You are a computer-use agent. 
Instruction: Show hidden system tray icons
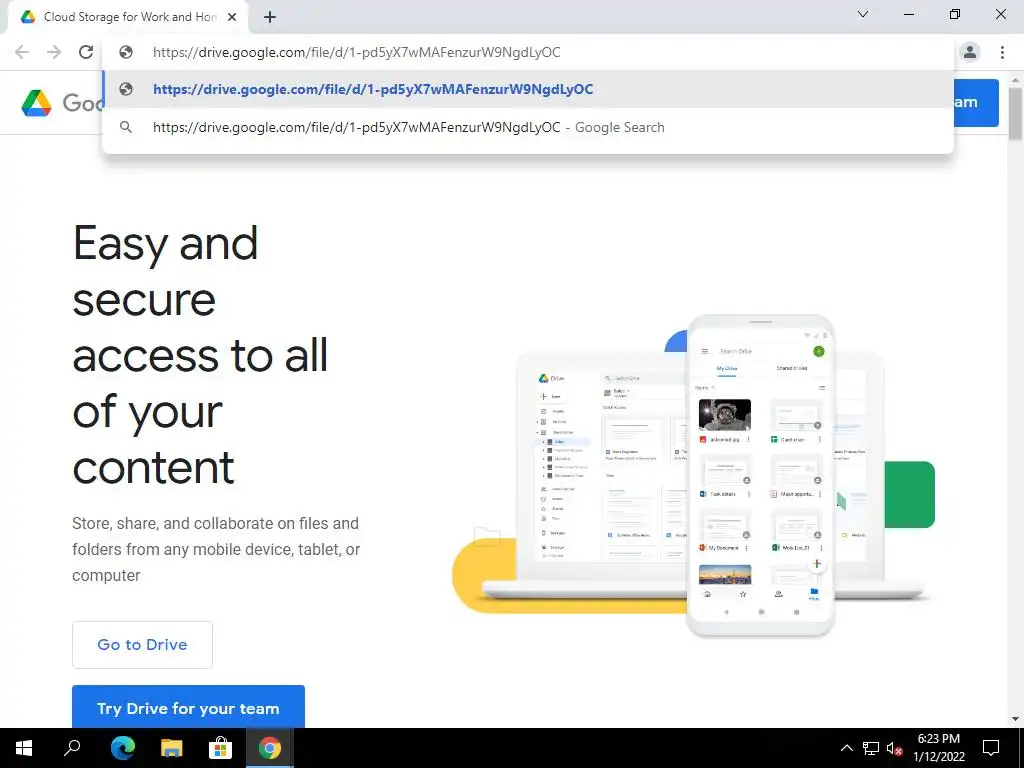click(846, 748)
